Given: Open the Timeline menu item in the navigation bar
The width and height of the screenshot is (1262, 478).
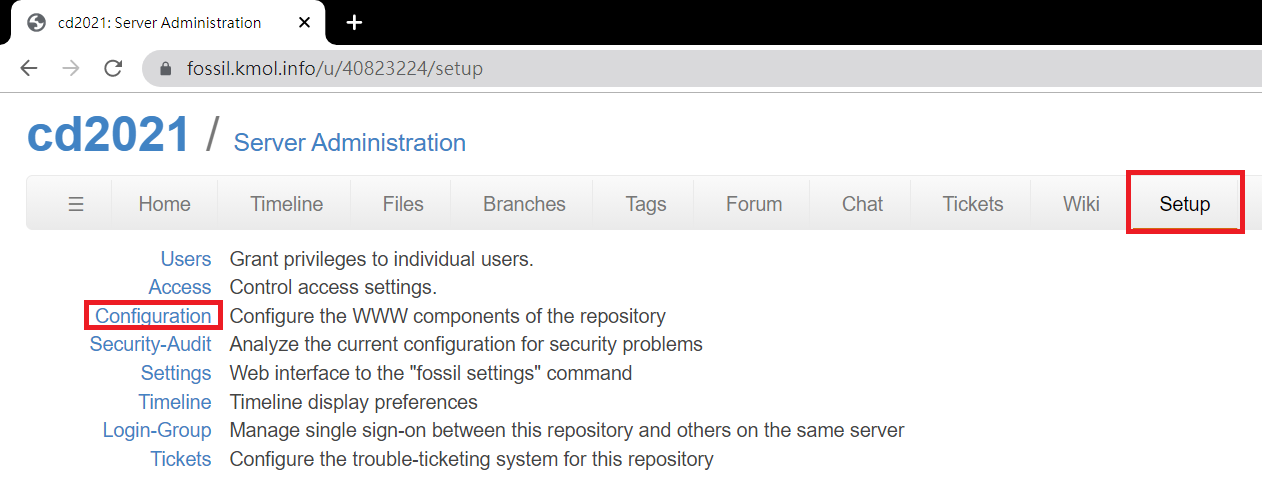Looking at the screenshot, I should click(287, 204).
